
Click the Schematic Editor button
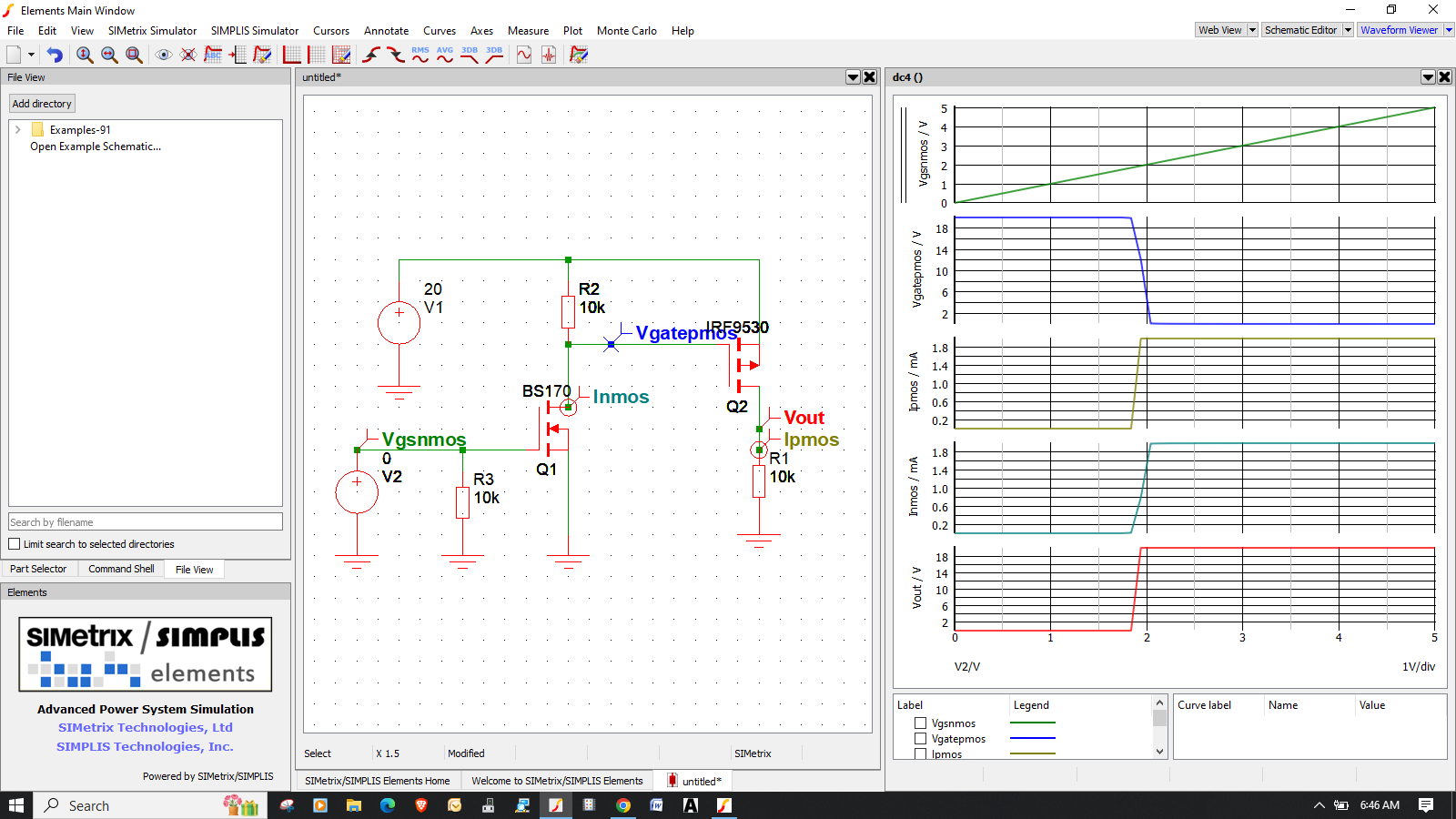click(x=1301, y=30)
